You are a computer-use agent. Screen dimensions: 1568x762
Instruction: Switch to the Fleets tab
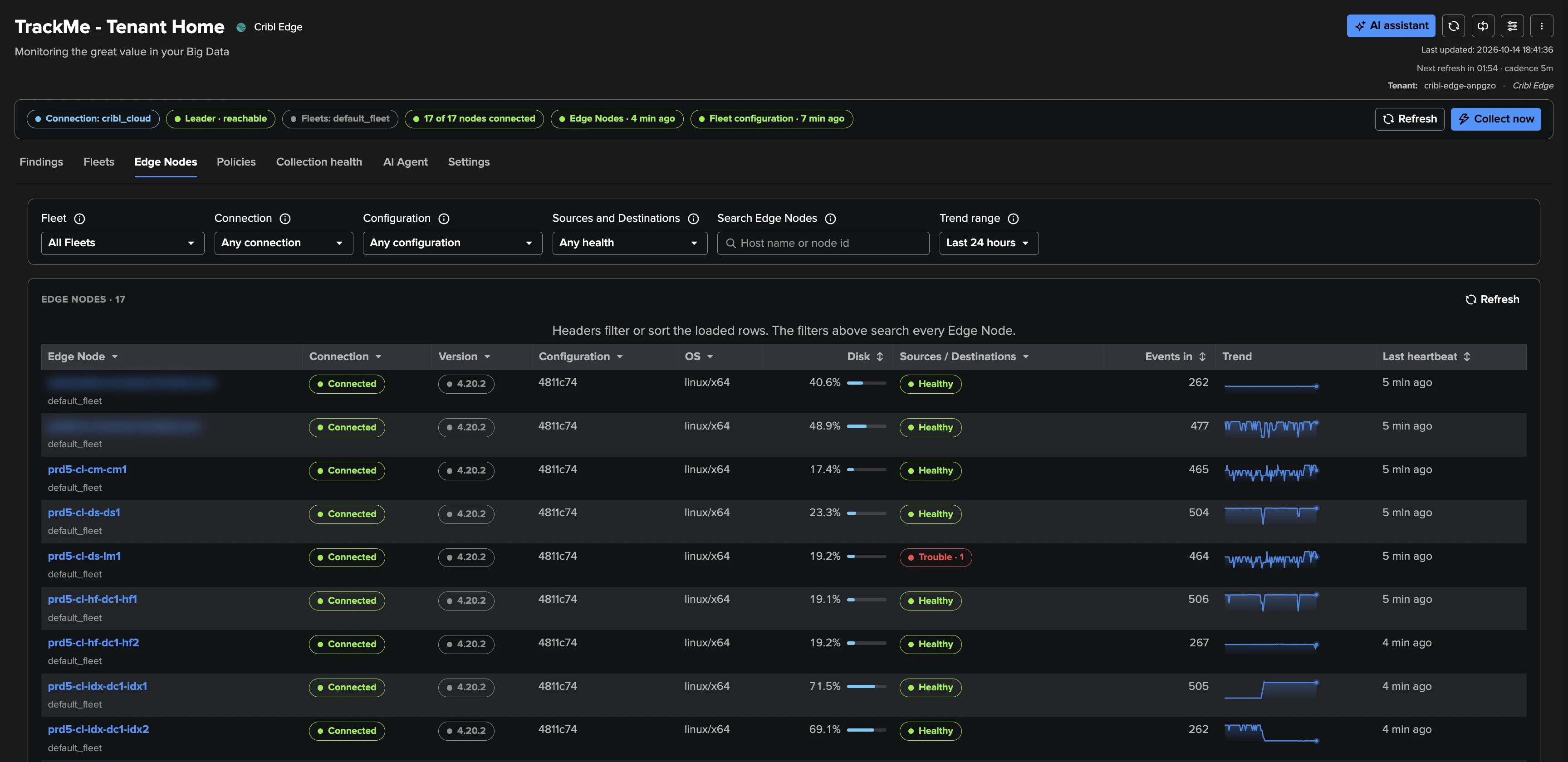tap(98, 162)
